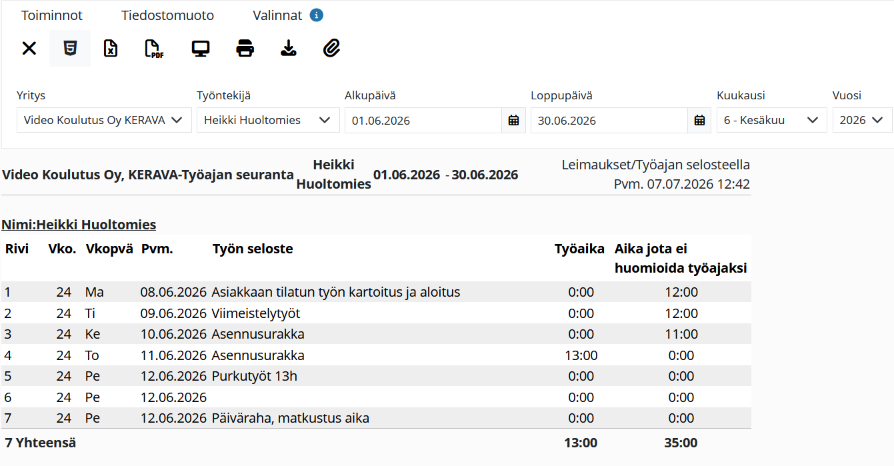Select the PDF file format icon
Screen dimensions: 894x466
click(x=154, y=48)
